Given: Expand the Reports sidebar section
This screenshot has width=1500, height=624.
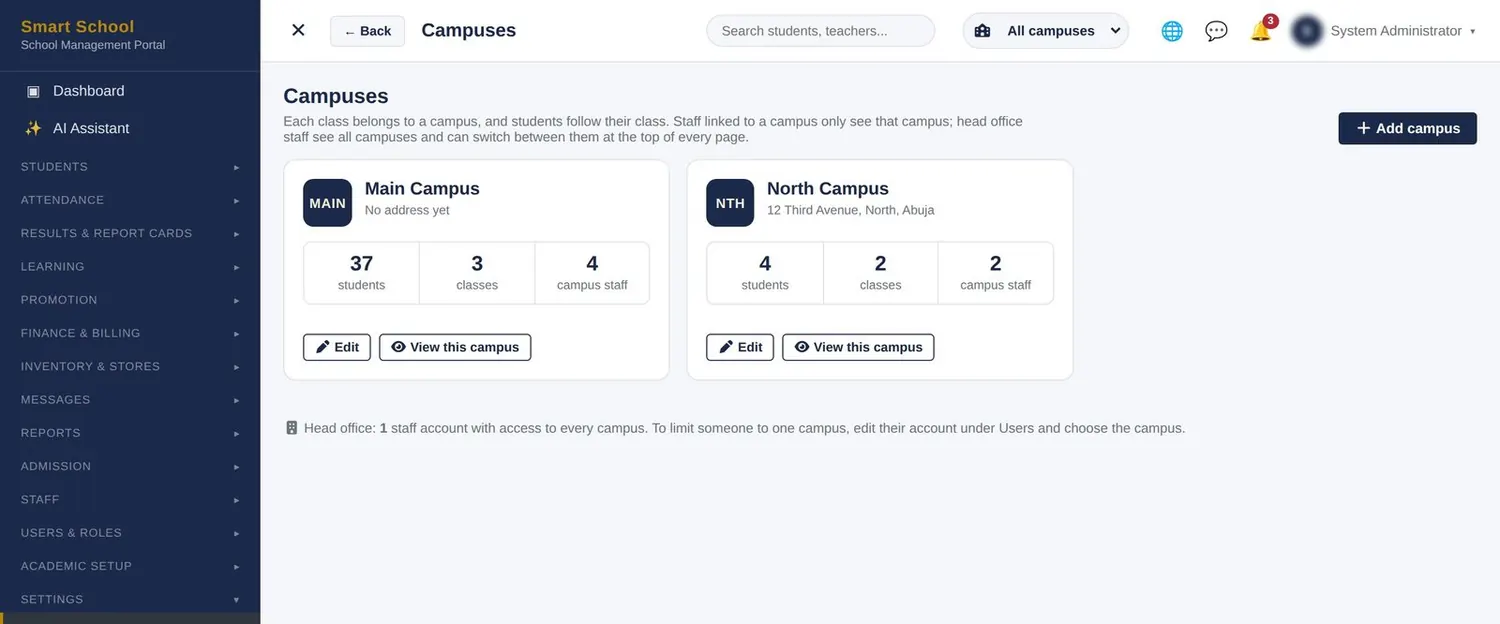Looking at the screenshot, I should tap(130, 433).
